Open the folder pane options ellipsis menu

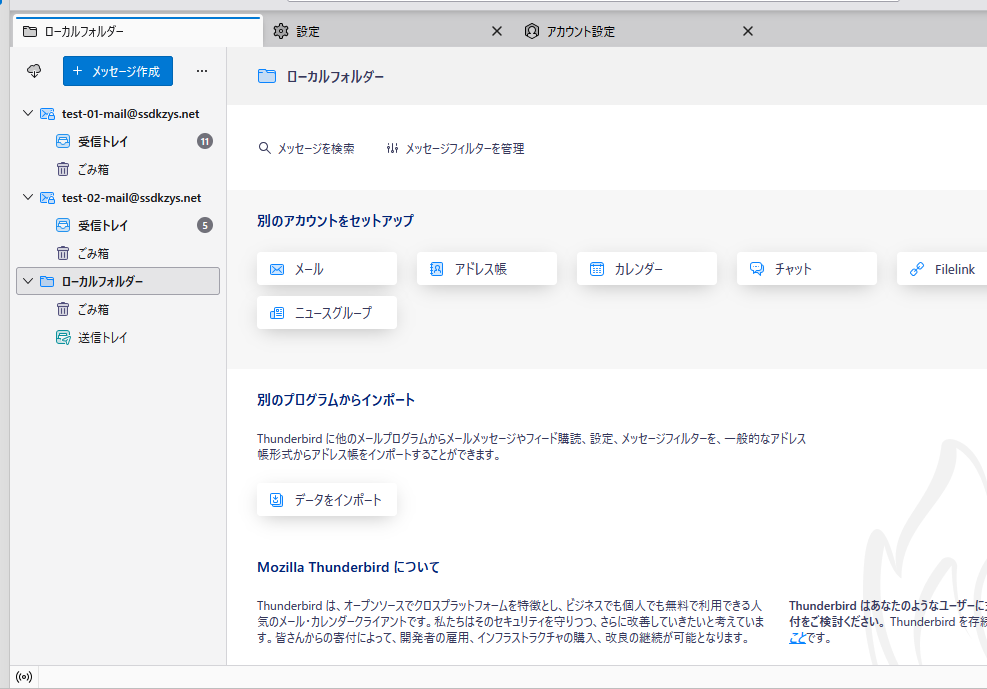(x=202, y=71)
